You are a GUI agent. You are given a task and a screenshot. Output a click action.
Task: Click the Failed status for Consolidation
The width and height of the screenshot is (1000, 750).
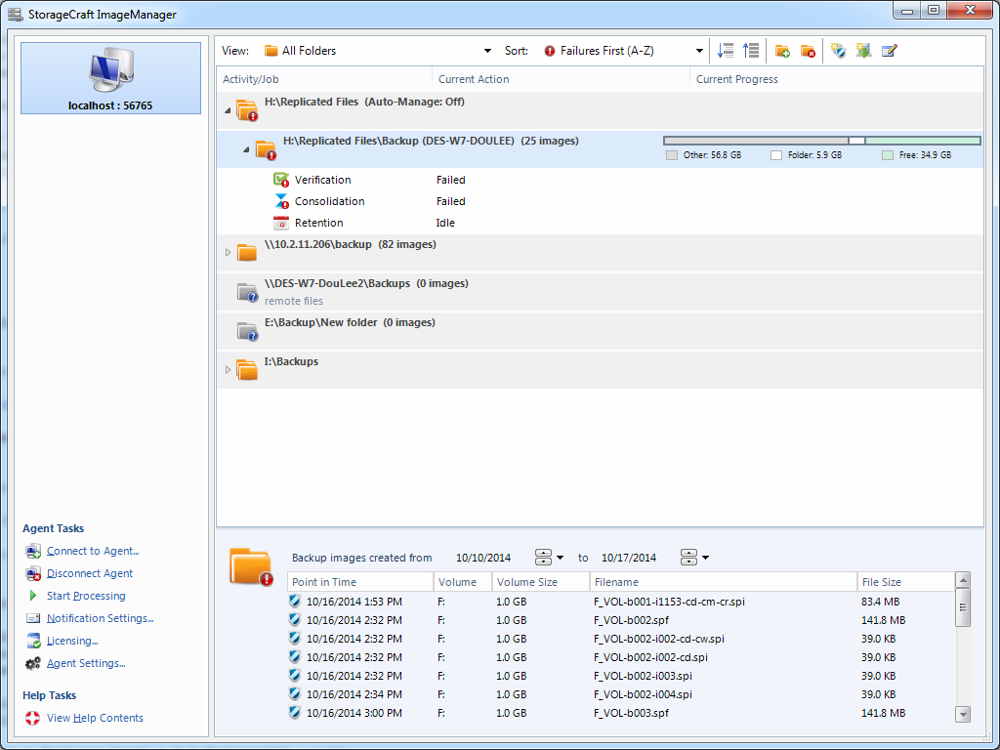click(x=451, y=202)
